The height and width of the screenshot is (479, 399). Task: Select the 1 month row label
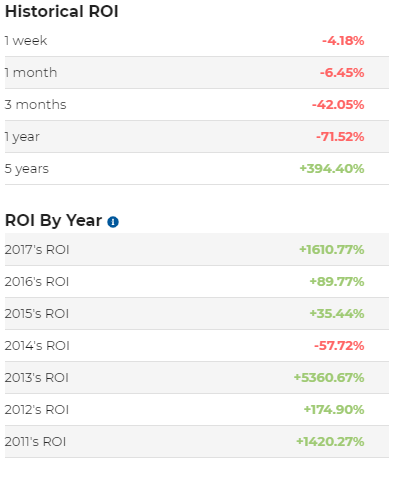(x=31, y=73)
